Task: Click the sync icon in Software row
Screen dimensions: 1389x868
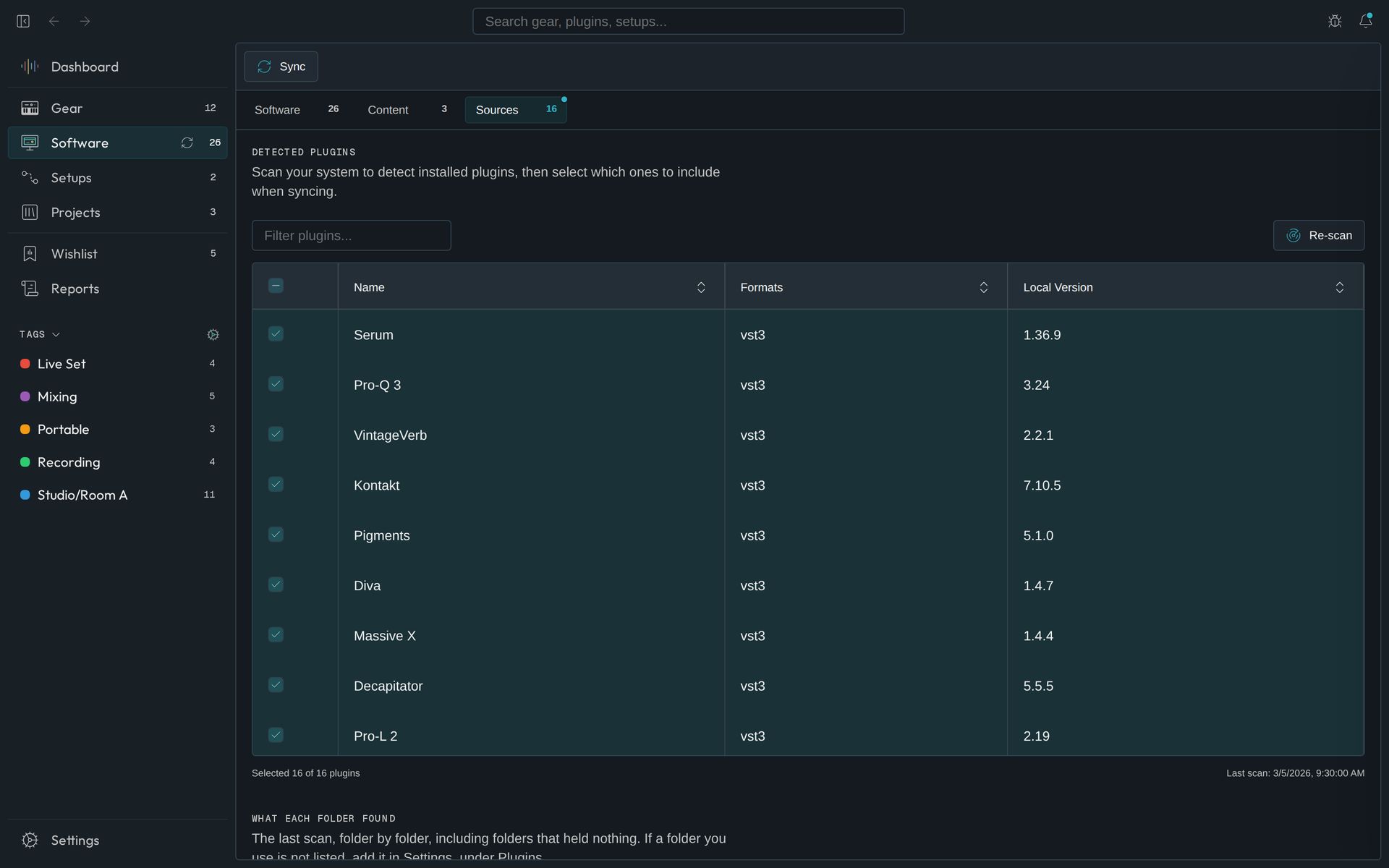Action: click(x=187, y=143)
